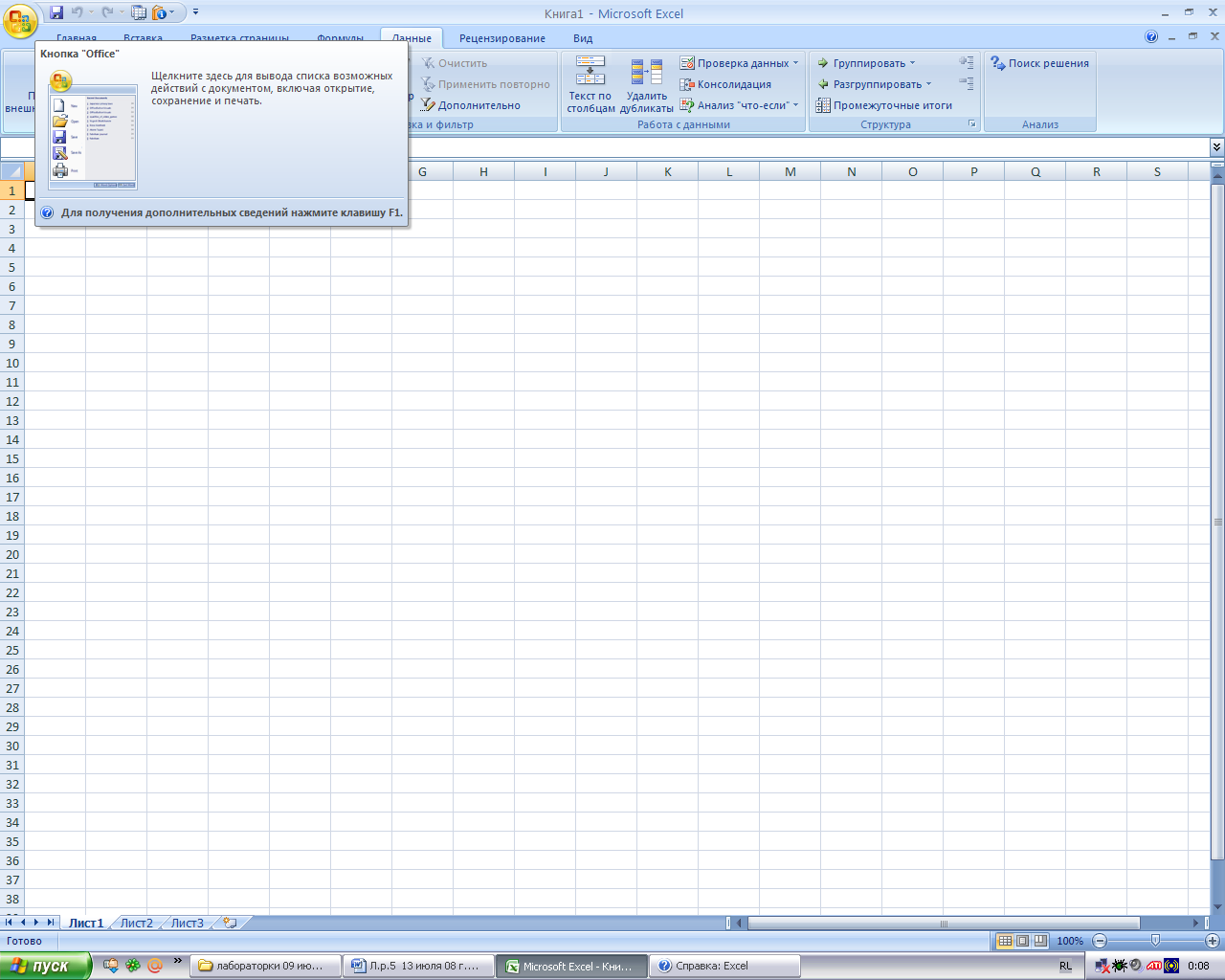Click vertical scrollbar down arrow
The width and height of the screenshot is (1225, 980).
1217,907
